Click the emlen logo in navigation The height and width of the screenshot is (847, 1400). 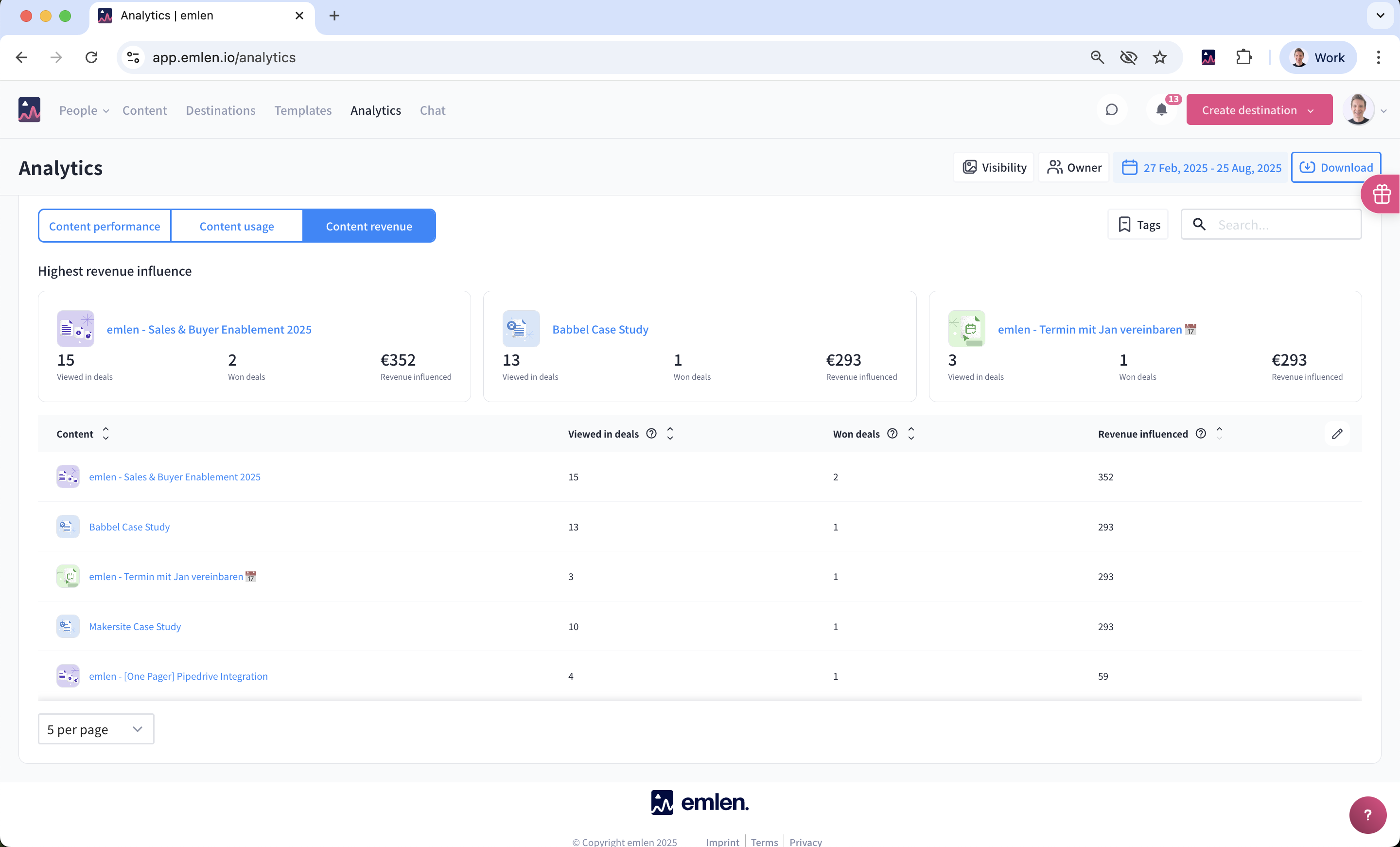30,110
